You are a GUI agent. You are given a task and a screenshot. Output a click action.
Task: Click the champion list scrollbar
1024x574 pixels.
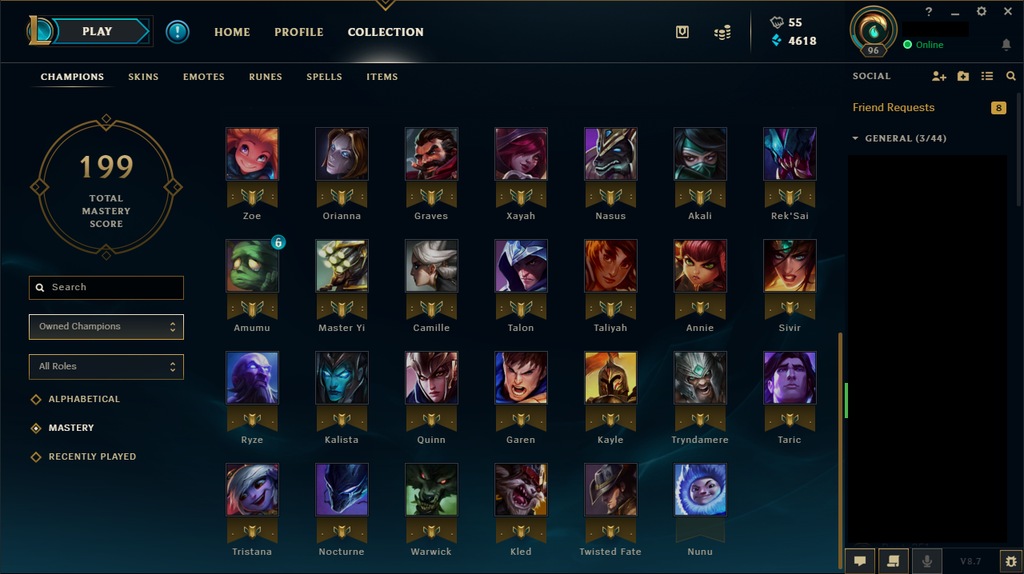tap(840, 451)
